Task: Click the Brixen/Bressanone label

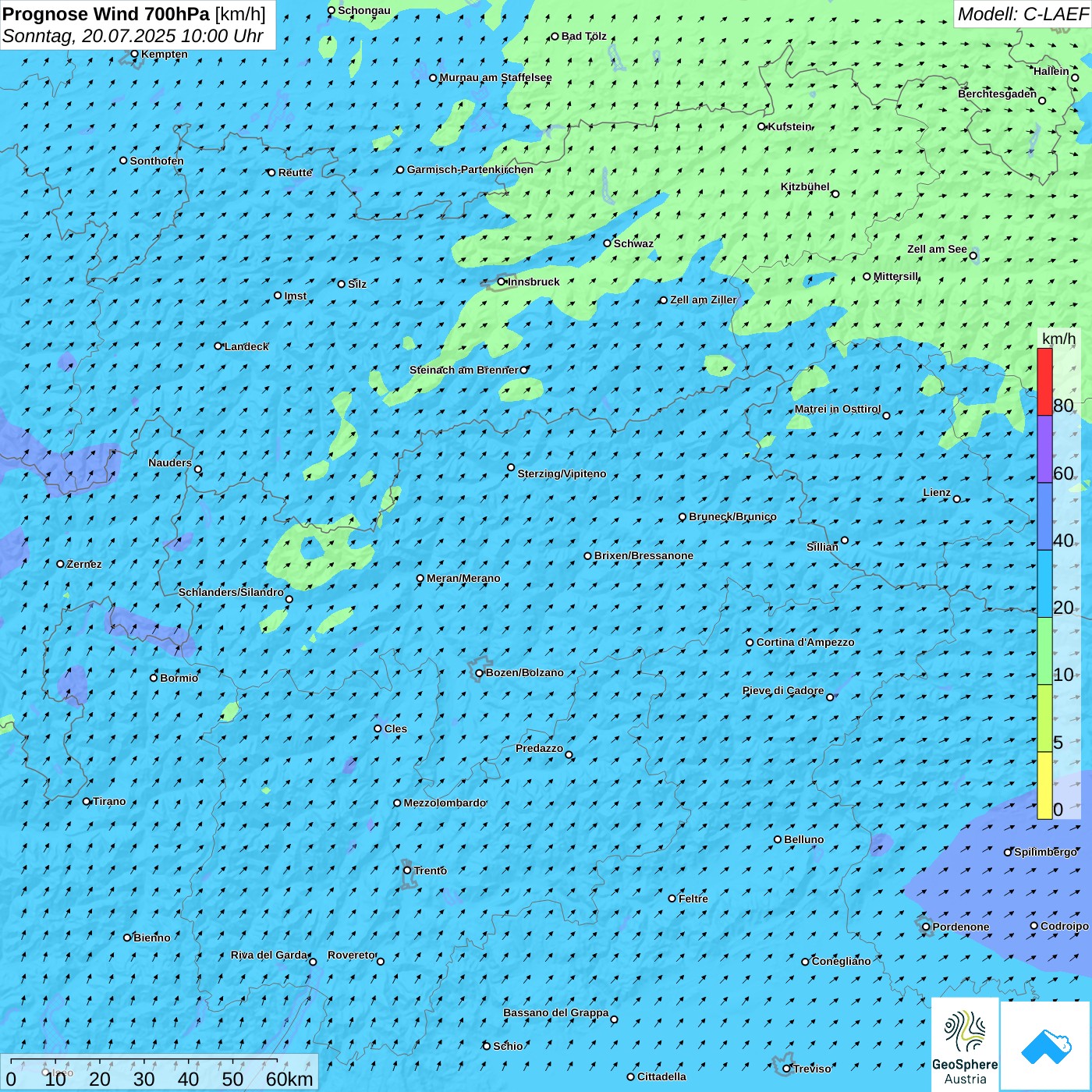Action: tap(643, 555)
